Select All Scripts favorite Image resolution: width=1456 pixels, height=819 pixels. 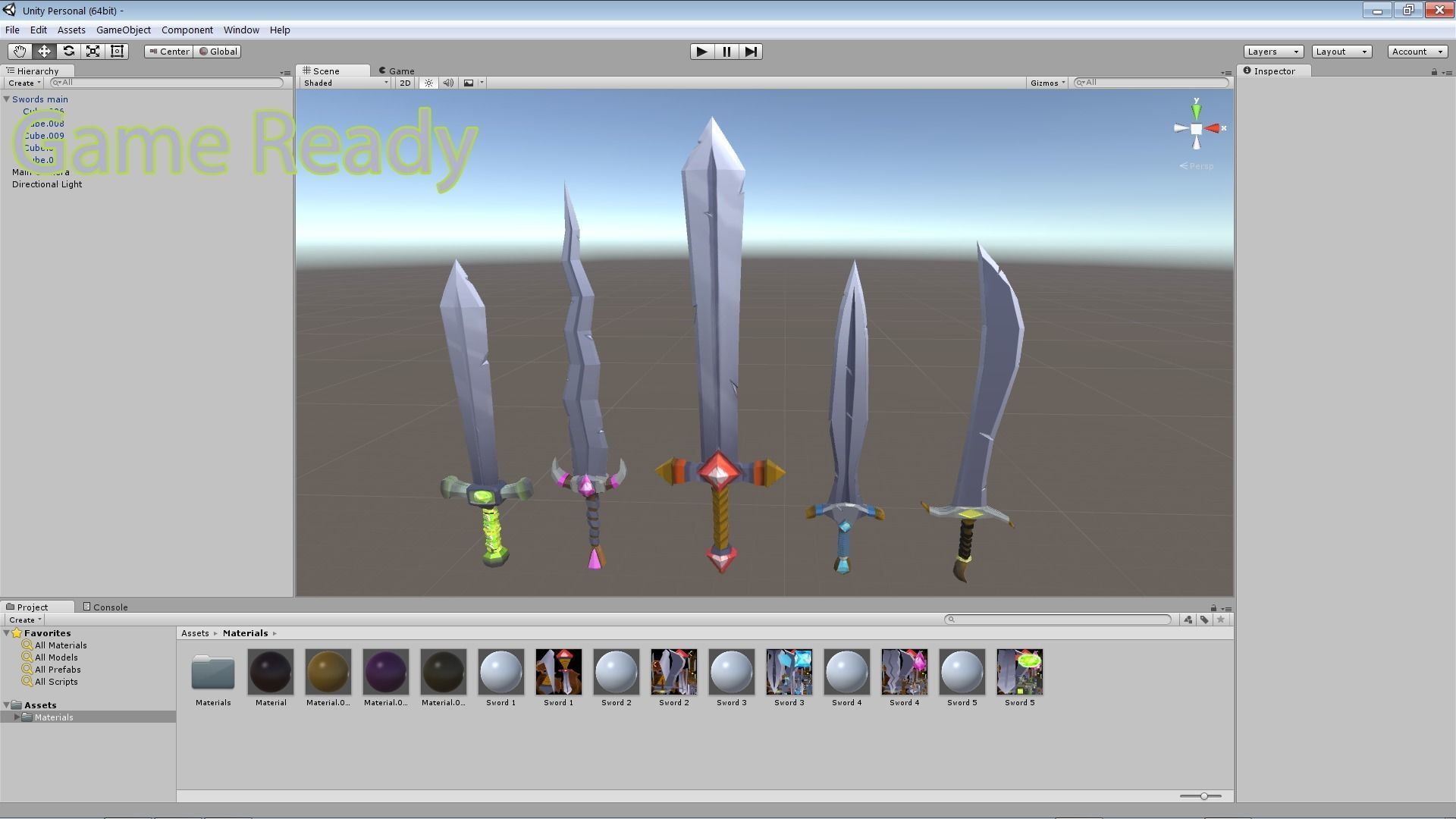coord(56,682)
